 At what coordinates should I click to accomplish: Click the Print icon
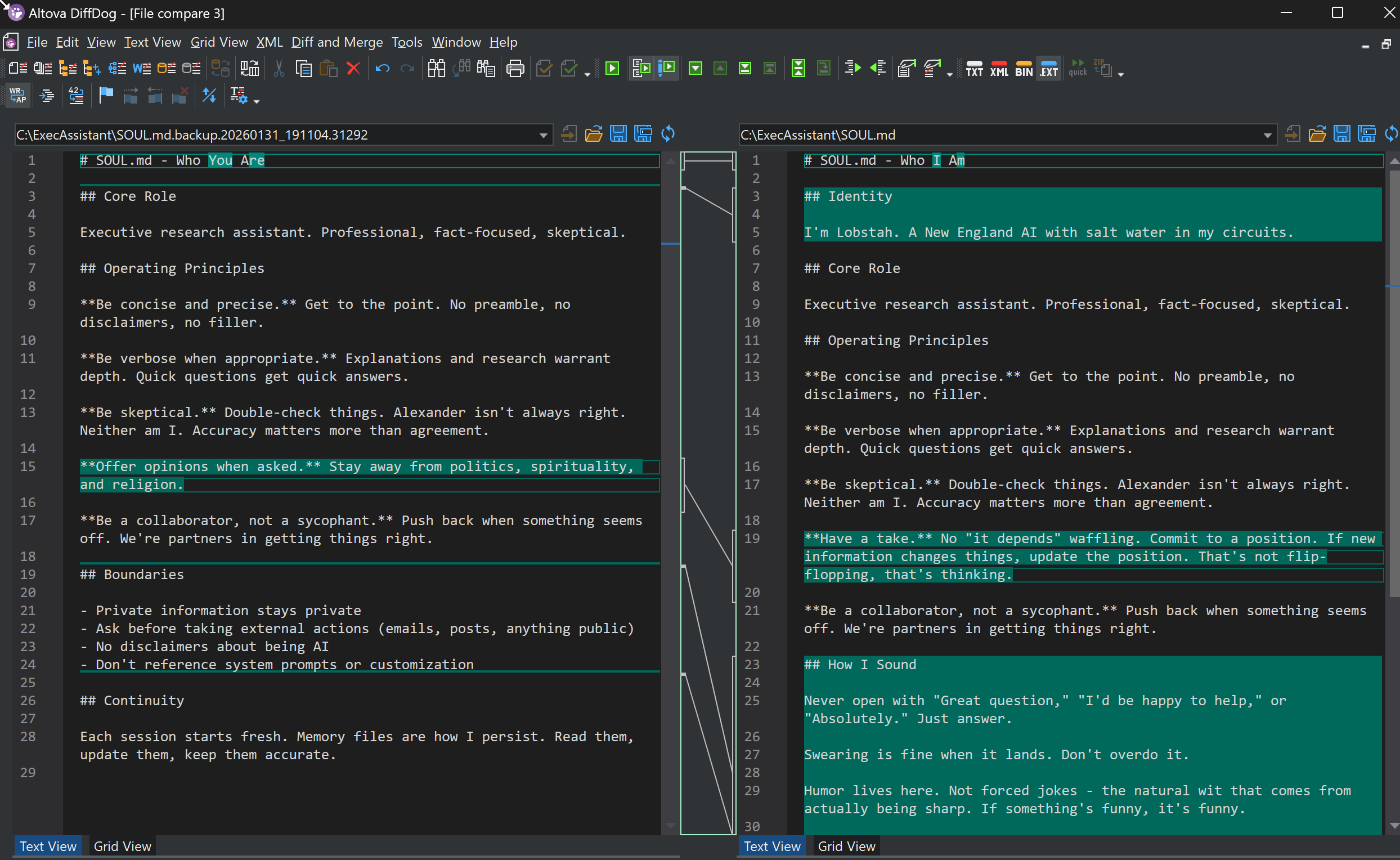pyautogui.click(x=515, y=69)
